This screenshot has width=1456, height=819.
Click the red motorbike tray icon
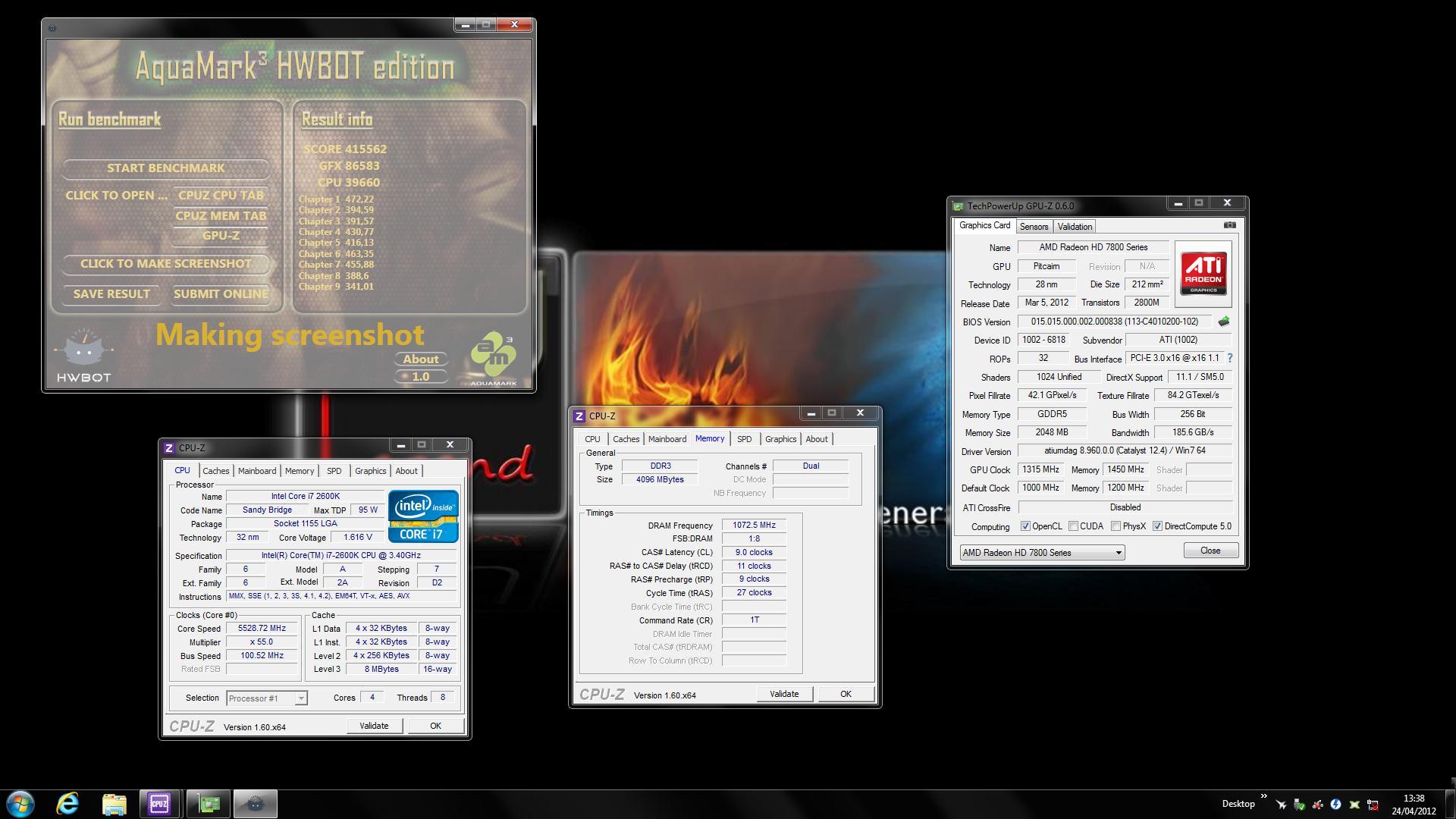1317,805
